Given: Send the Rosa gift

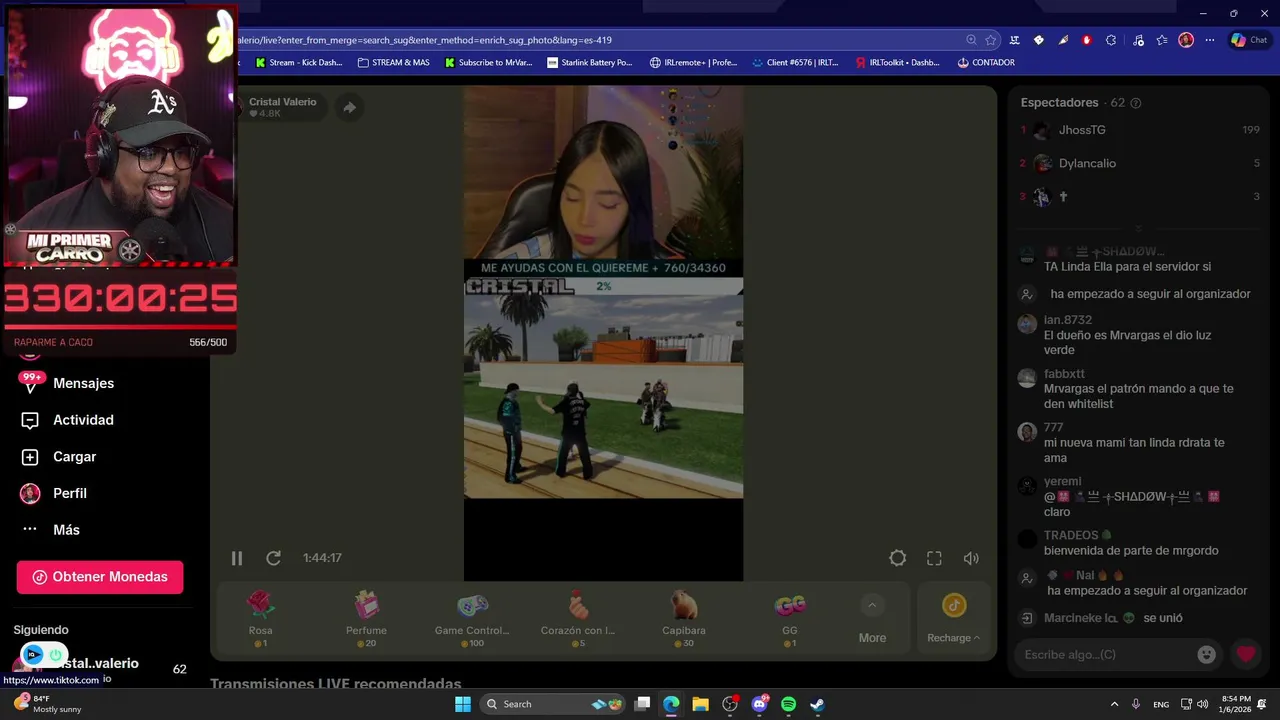Looking at the screenshot, I should [260, 617].
